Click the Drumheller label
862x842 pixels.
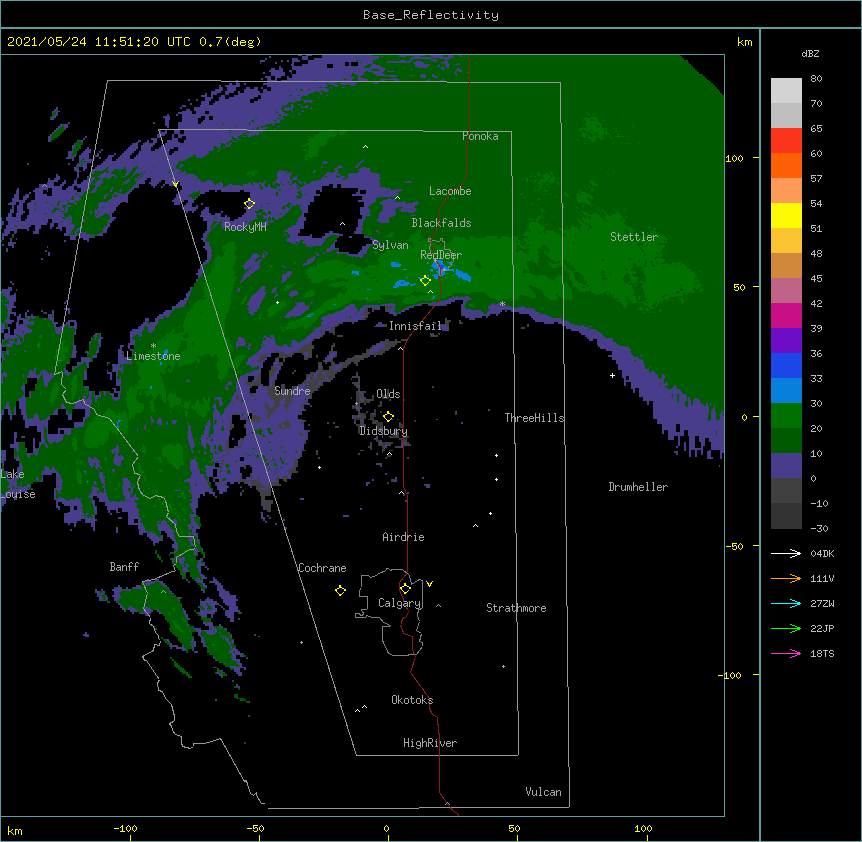[x=638, y=487]
